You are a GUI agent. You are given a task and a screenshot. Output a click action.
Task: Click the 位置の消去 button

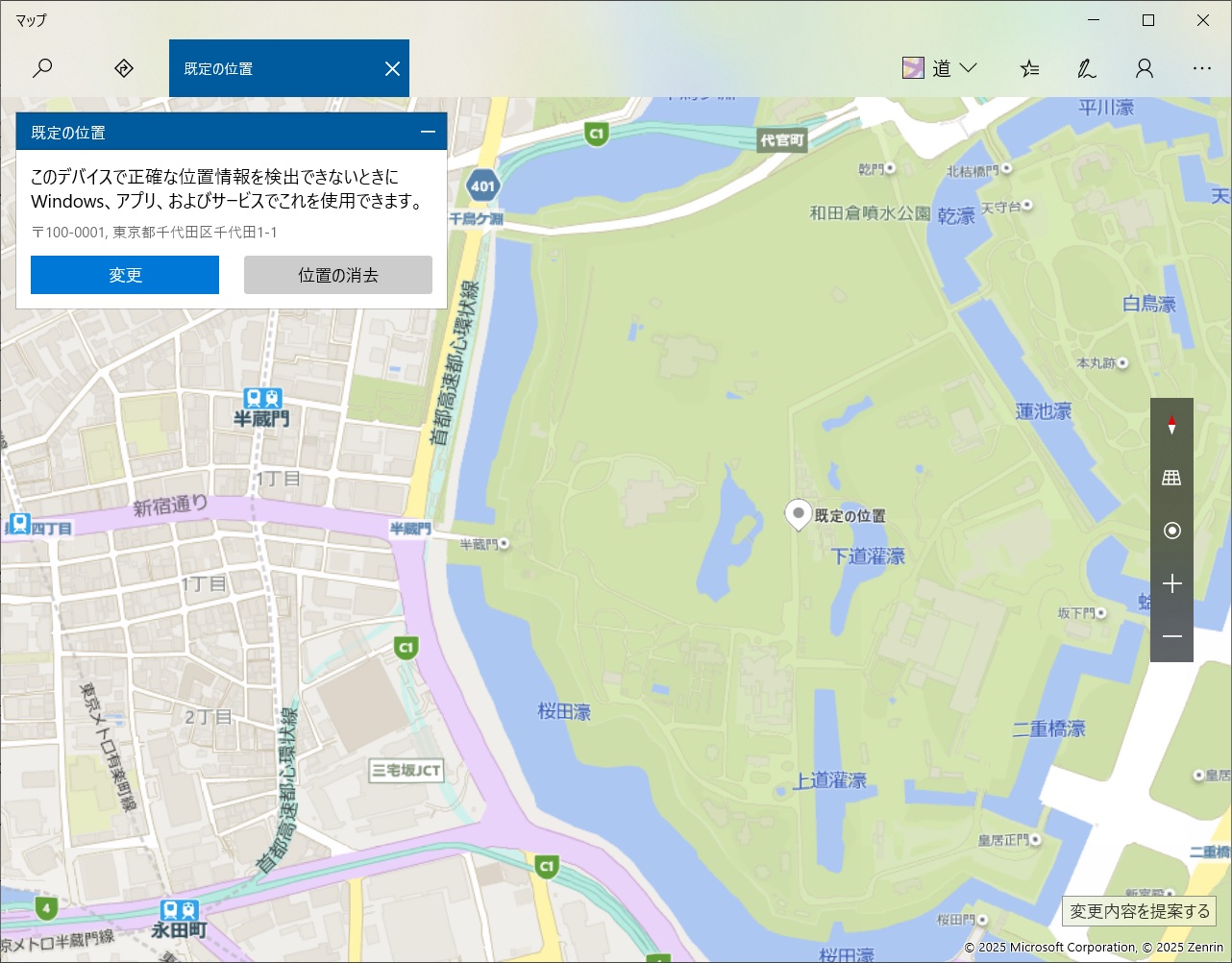(338, 275)
